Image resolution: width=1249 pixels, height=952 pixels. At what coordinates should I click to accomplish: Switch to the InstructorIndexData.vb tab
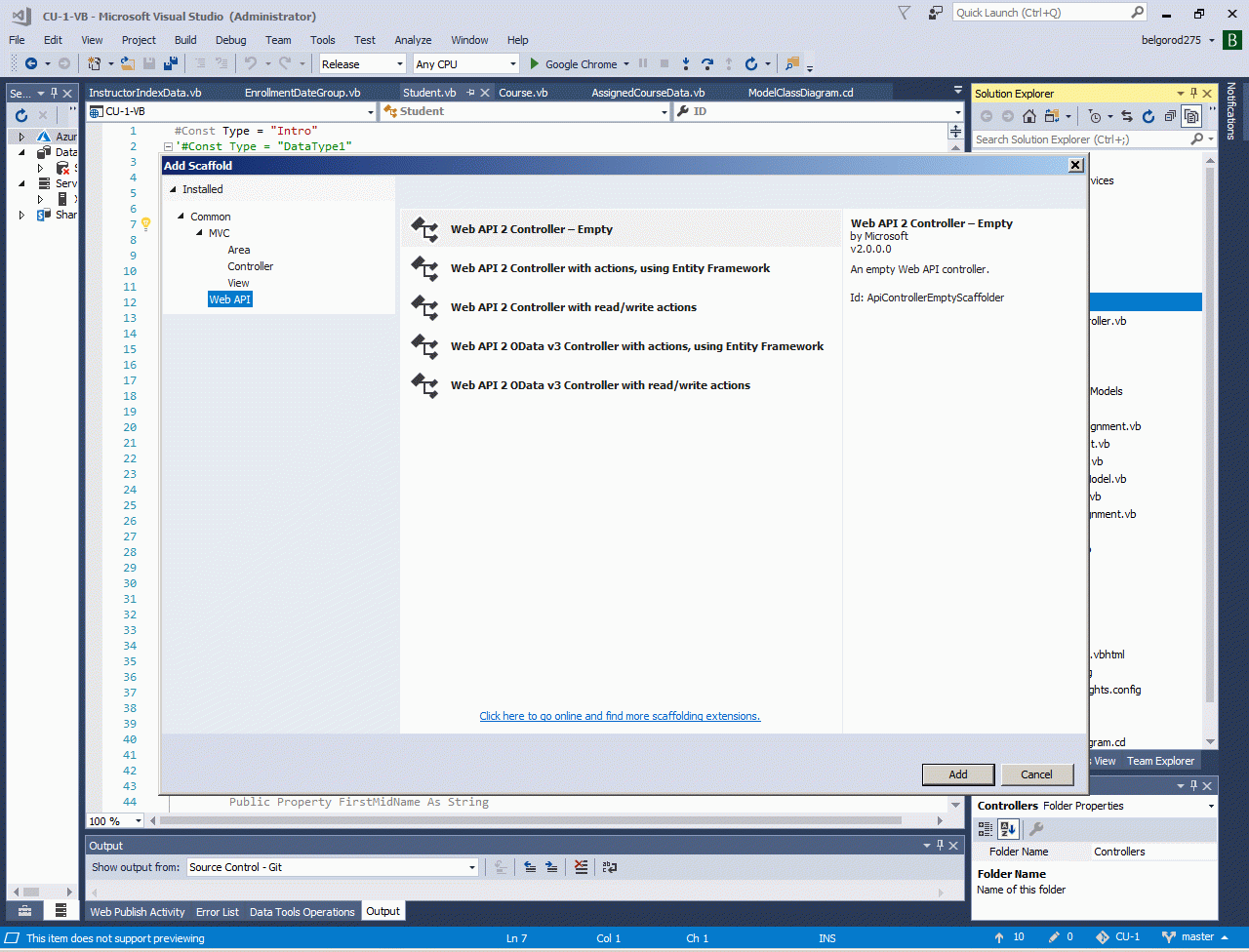(x=144, y=93)
